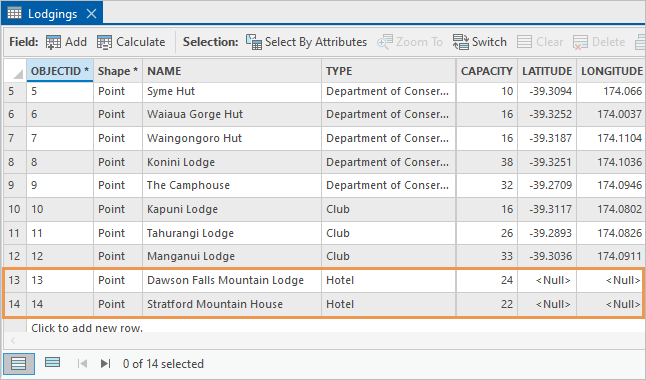Select the Shape column header
This screenshot has height=380, width=646.
click(118, 71)
